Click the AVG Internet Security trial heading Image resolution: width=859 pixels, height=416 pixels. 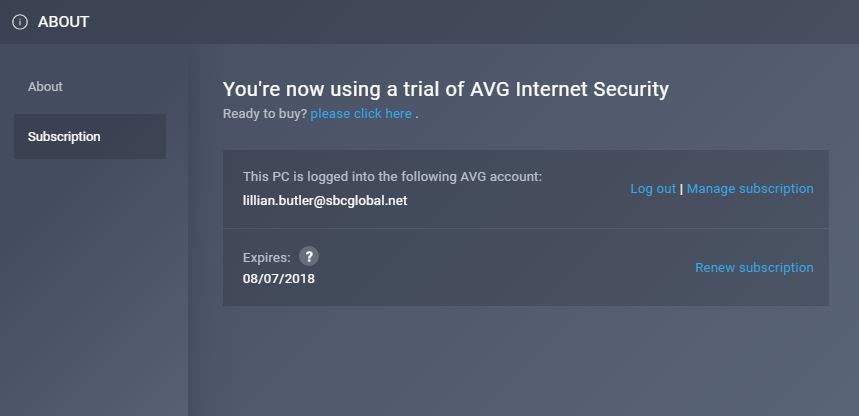[445, 89]
